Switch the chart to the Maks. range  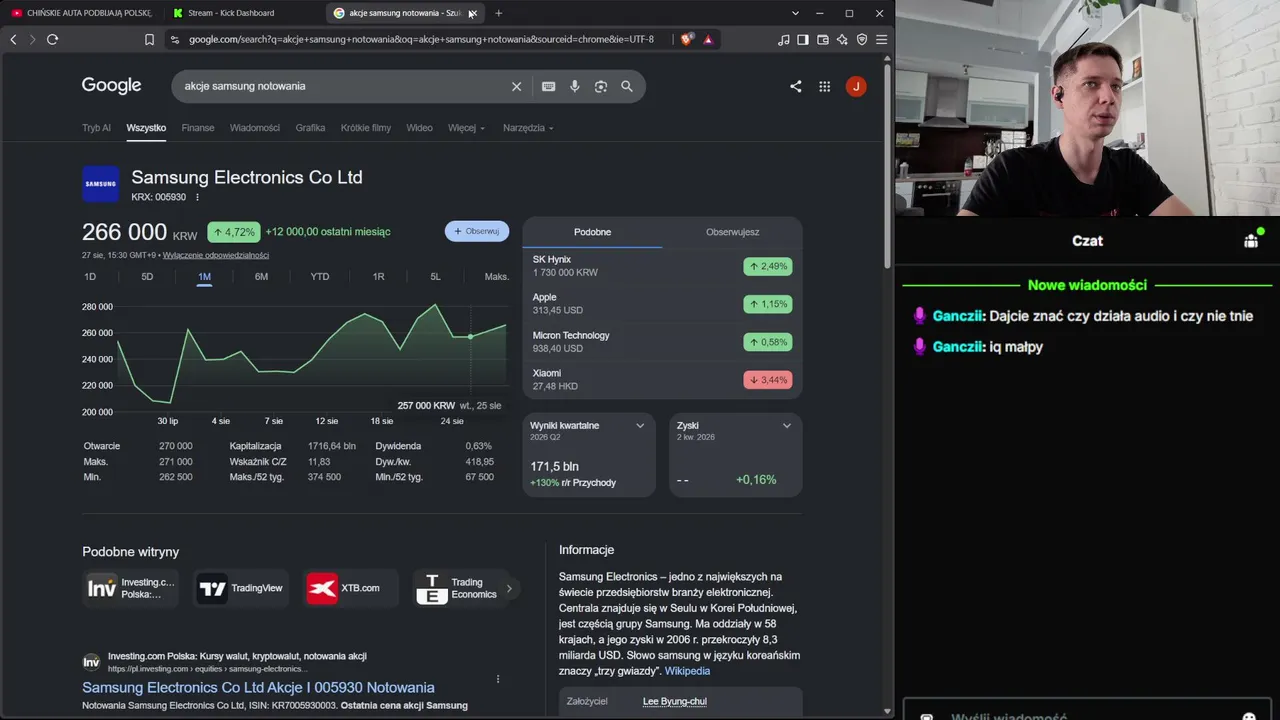(497, 277)
